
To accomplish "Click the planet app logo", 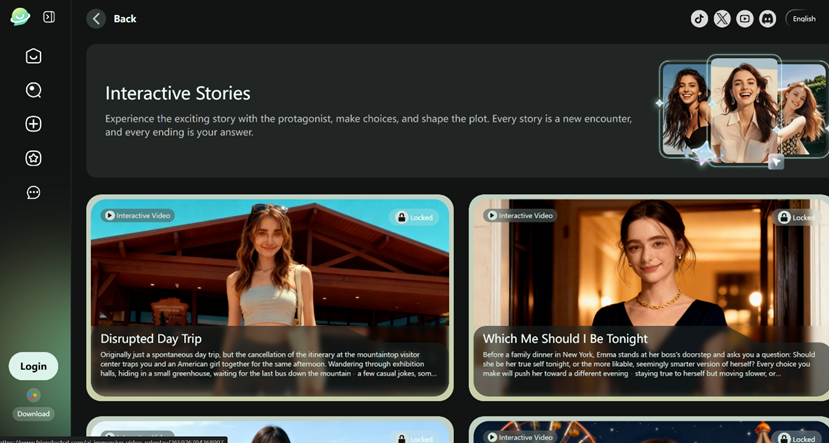I will tap(20, 17).
